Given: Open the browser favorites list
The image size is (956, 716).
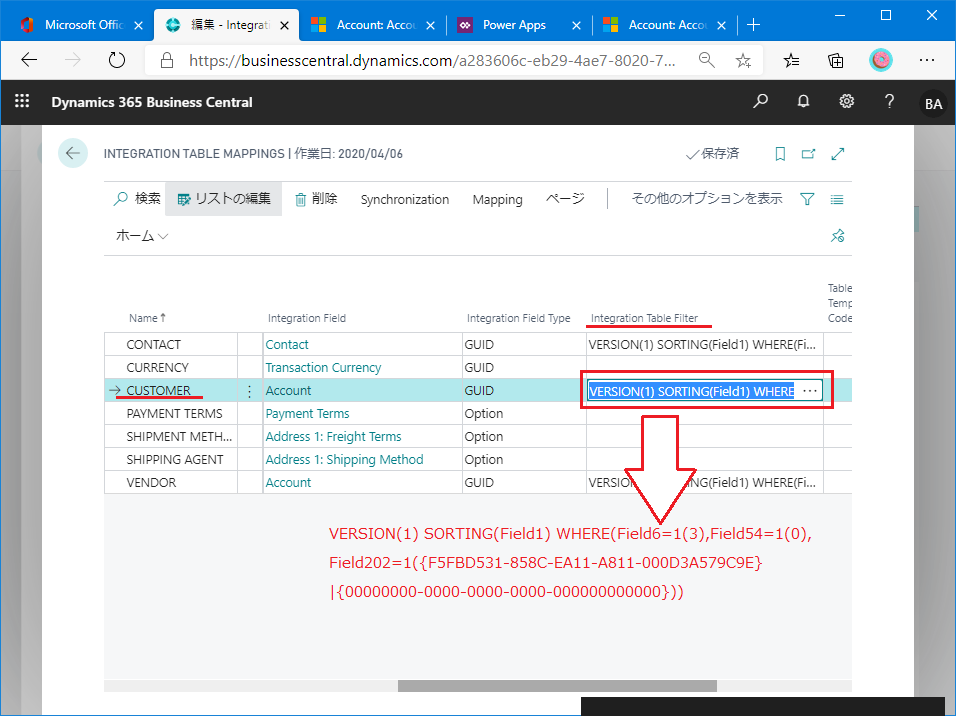Looking at the screenshot, I should pos(791,60).
